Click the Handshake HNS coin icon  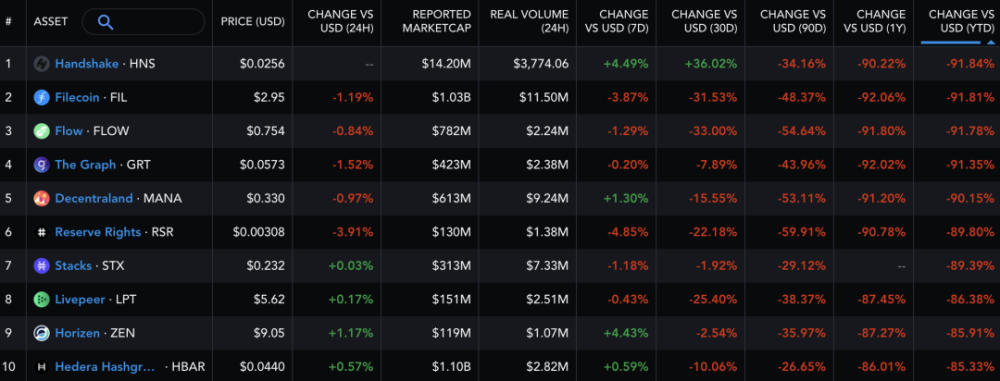tap(41, 64)
